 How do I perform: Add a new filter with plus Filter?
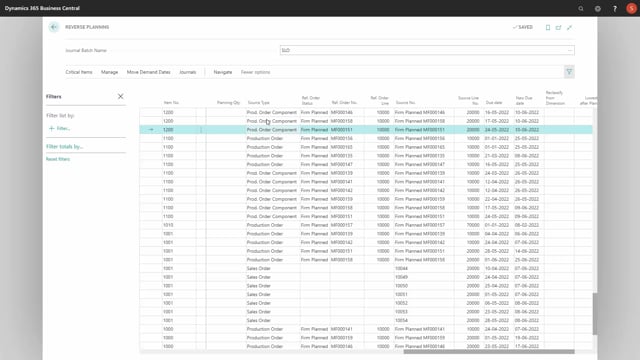tap(60, 128)
